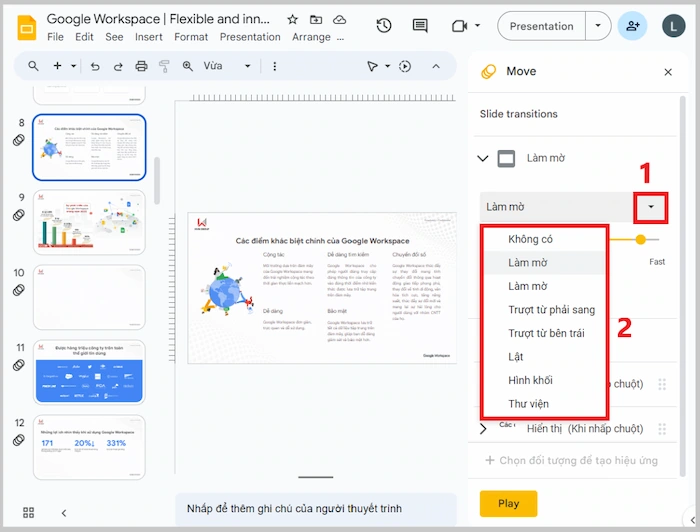Choose Trượt từ bên trái option
The width and height of the screenshot is (700, 532).
(545, 333)
